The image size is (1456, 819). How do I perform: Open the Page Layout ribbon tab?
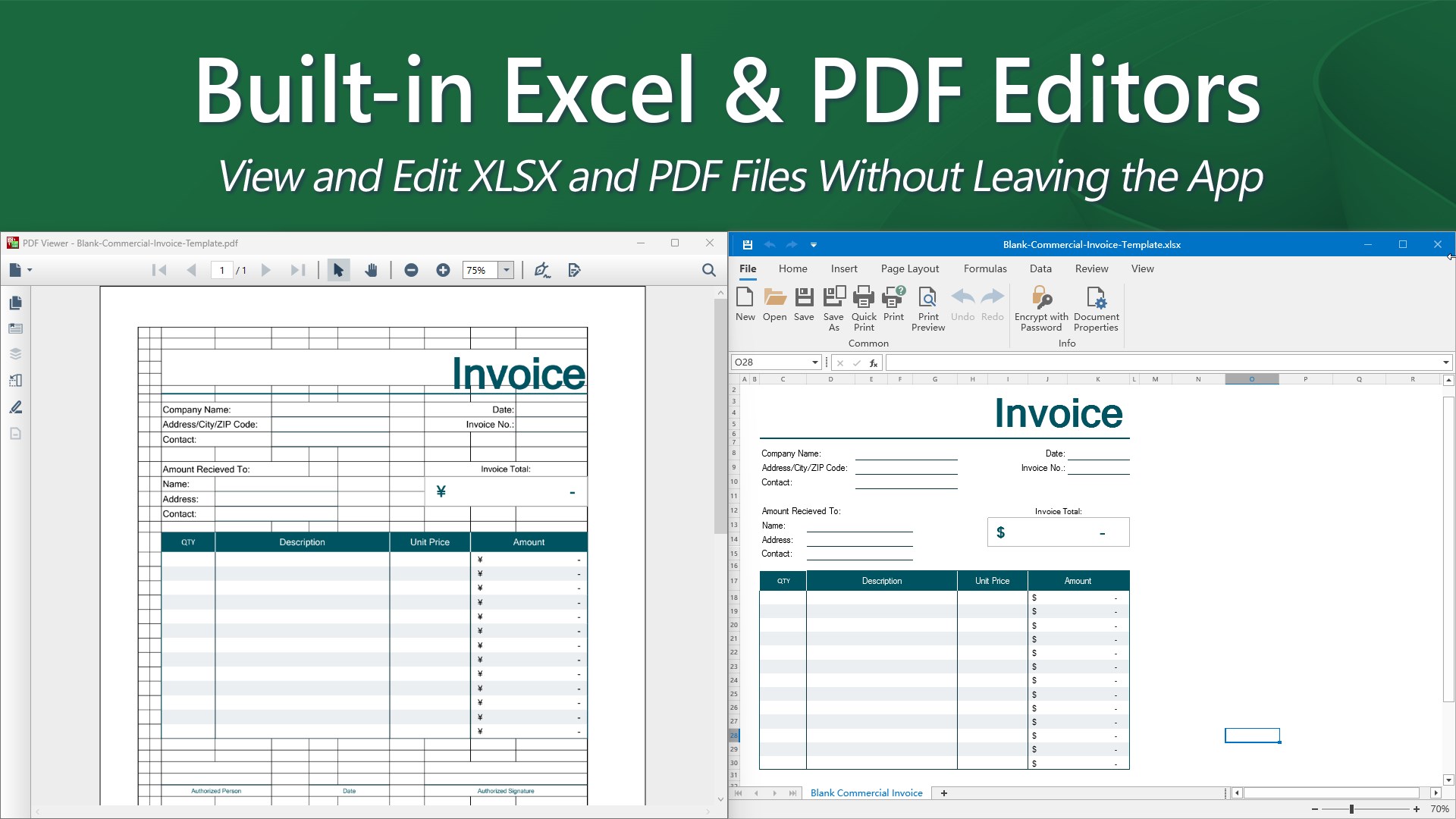point(910,268)
